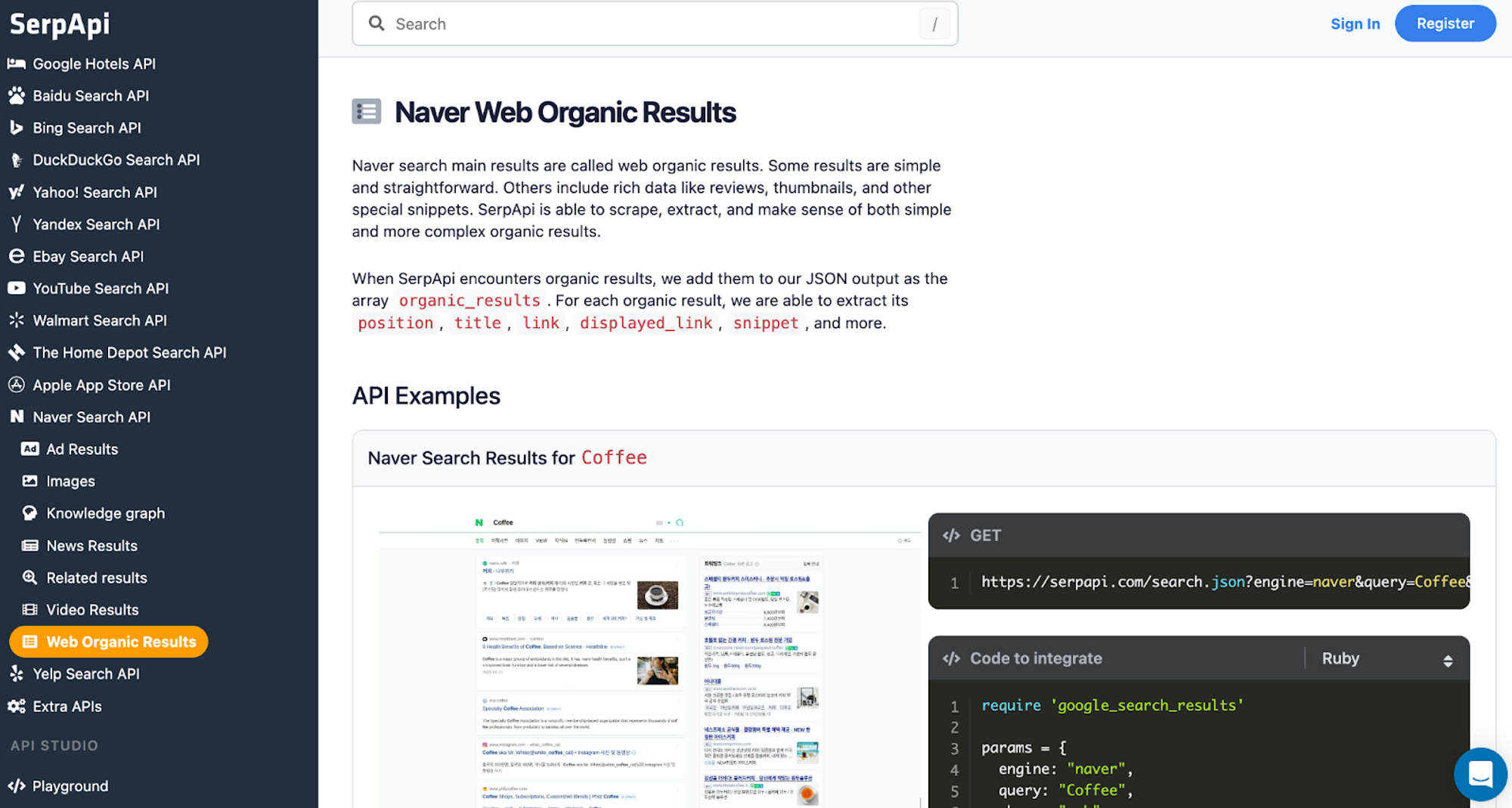1512x808 pixels.
Task: Open Extra APIs section
Action: tap(67, 706)
